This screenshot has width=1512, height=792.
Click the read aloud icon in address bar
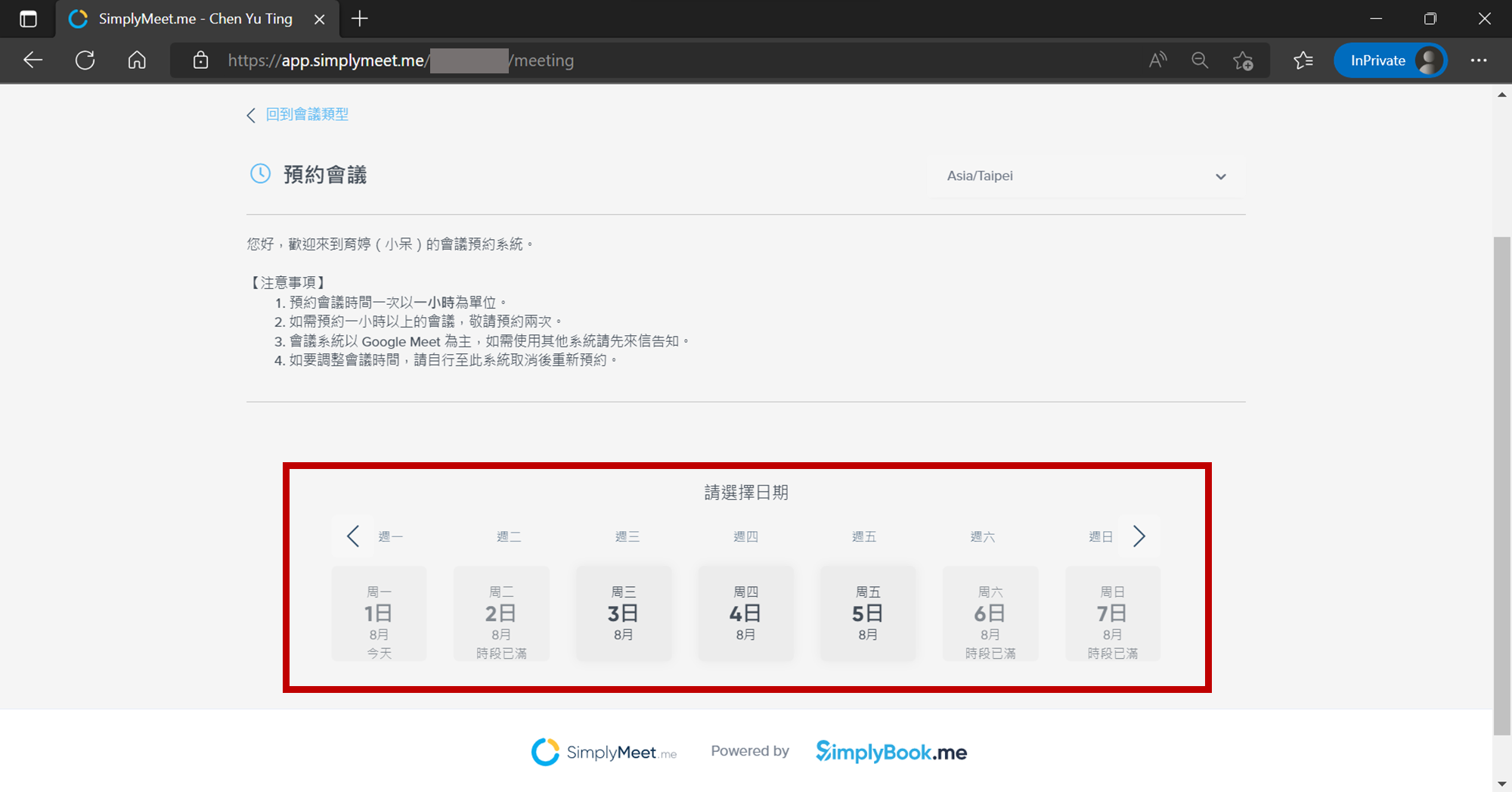1157,61
